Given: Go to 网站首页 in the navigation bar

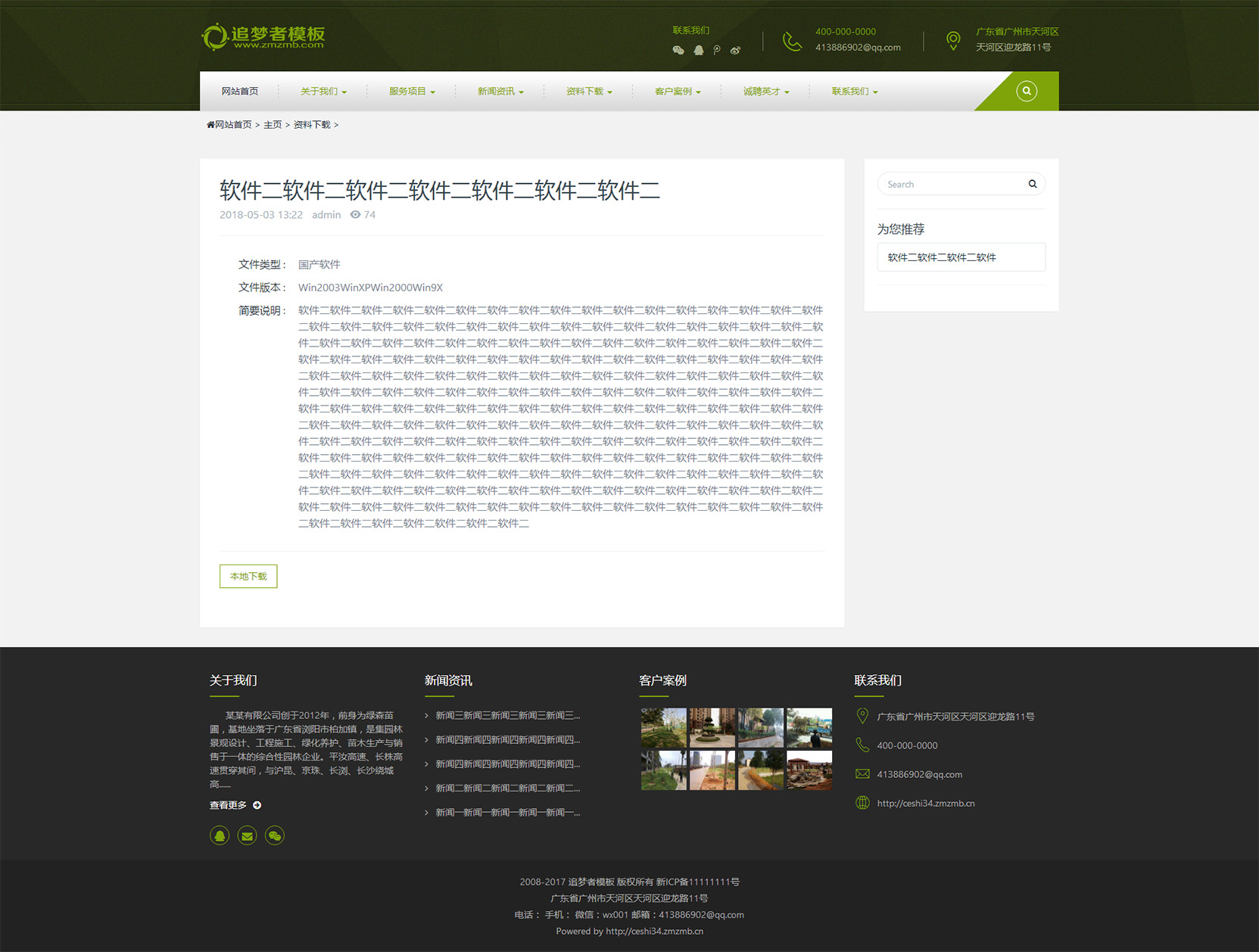Looking at the screenshot, I should pyautogui.click(x=239, y=92).
